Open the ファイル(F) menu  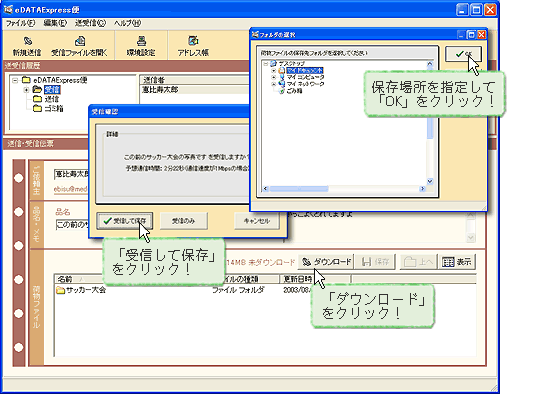pyautogui.click(x=20, y=23)
